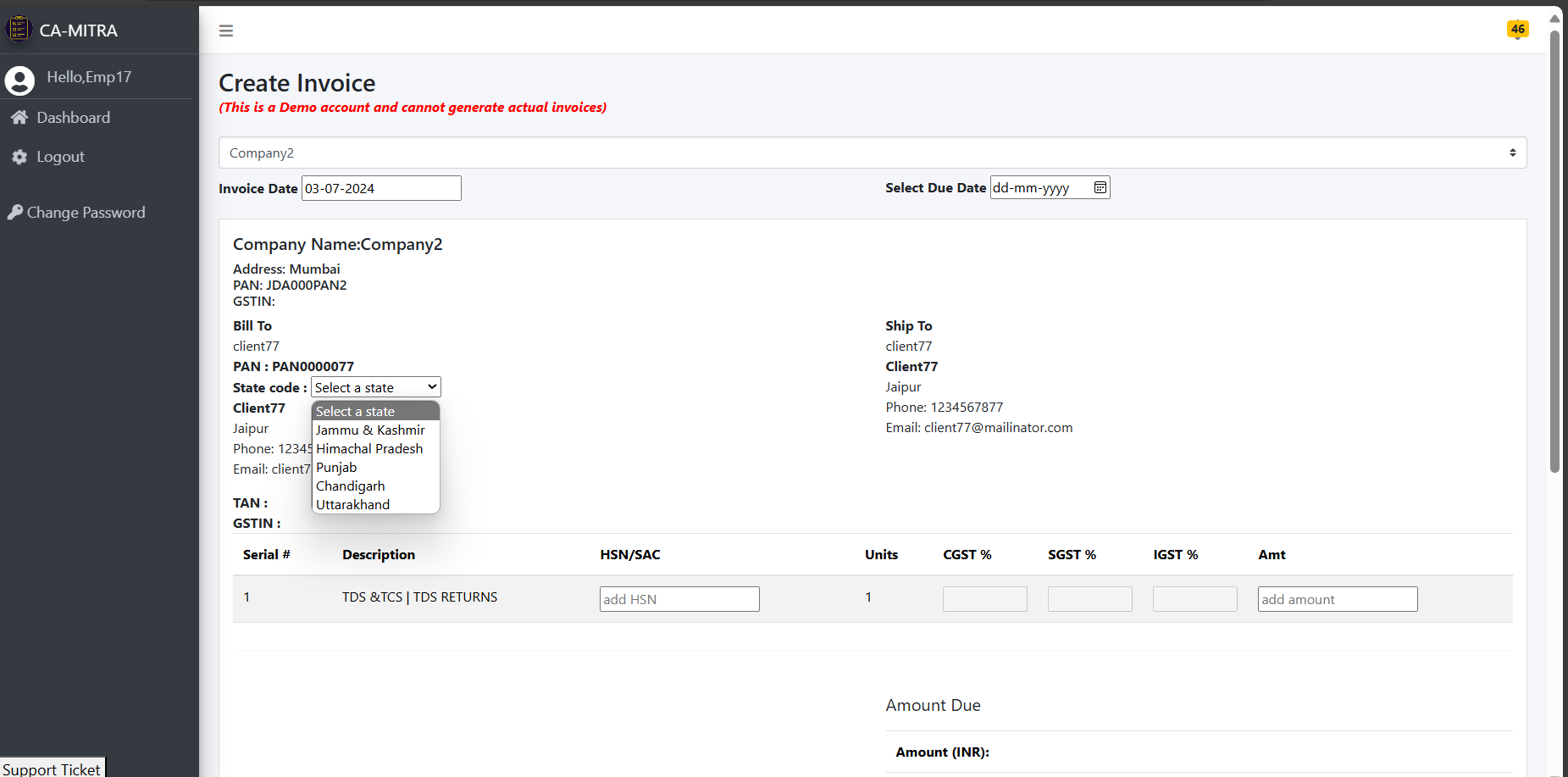Open the Support Ticket button
This screenshot has width=1568, height=777.
[52, 769]
